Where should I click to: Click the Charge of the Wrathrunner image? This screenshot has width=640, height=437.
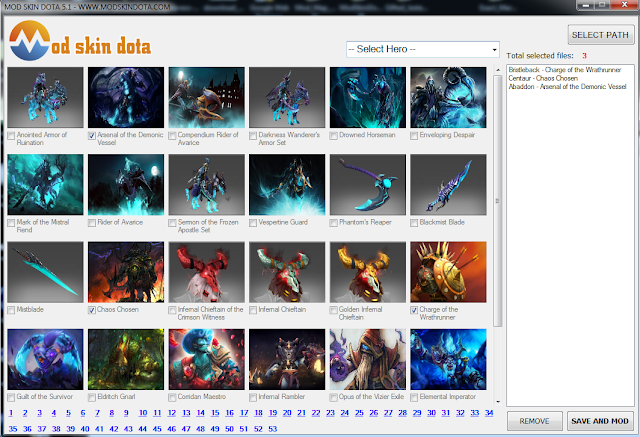point(448,272)
